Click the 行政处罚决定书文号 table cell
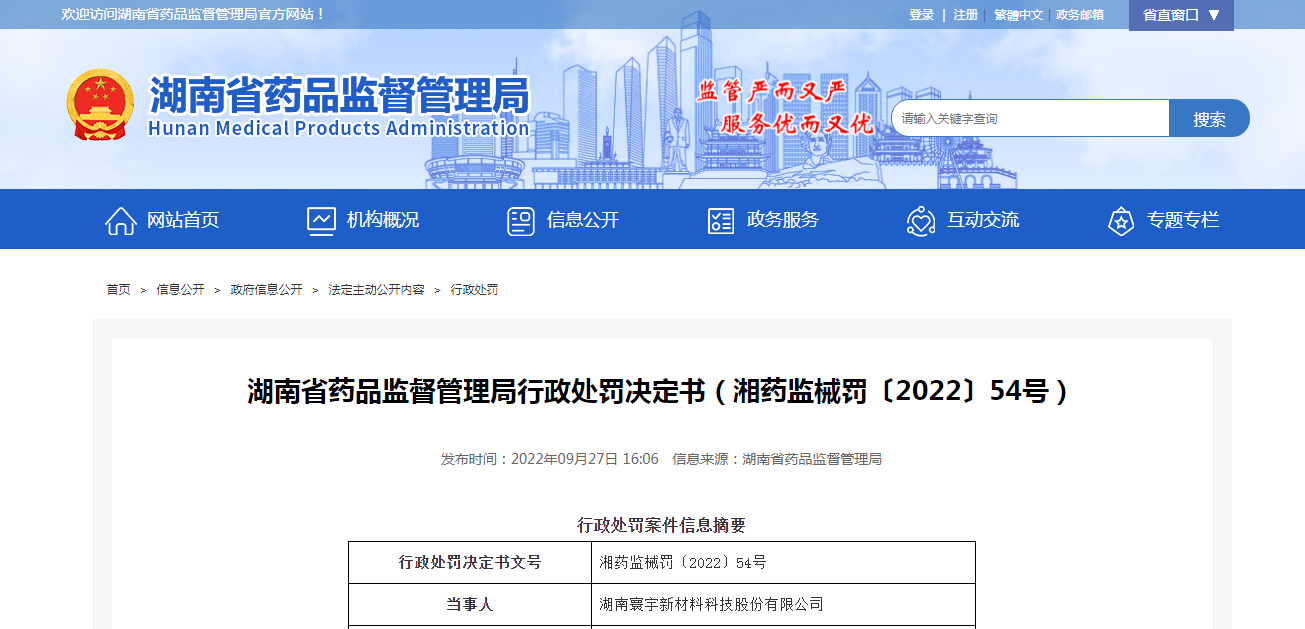The image size is (1305, 629). pyautogui.click(x=470, y=563)
